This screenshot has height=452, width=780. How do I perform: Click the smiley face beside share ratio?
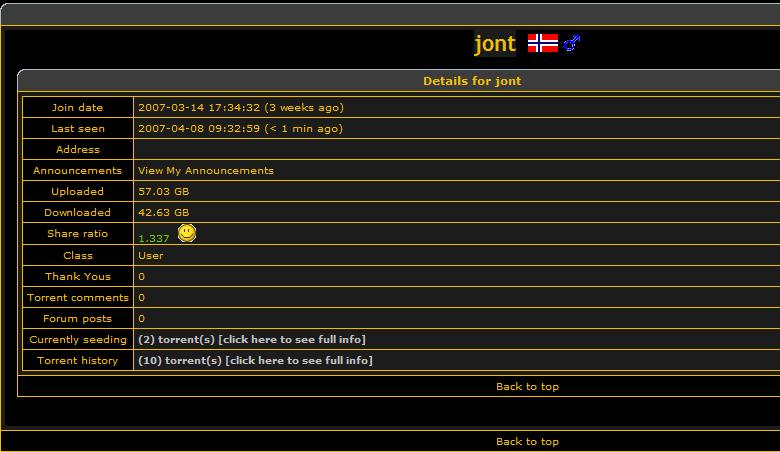187,233
